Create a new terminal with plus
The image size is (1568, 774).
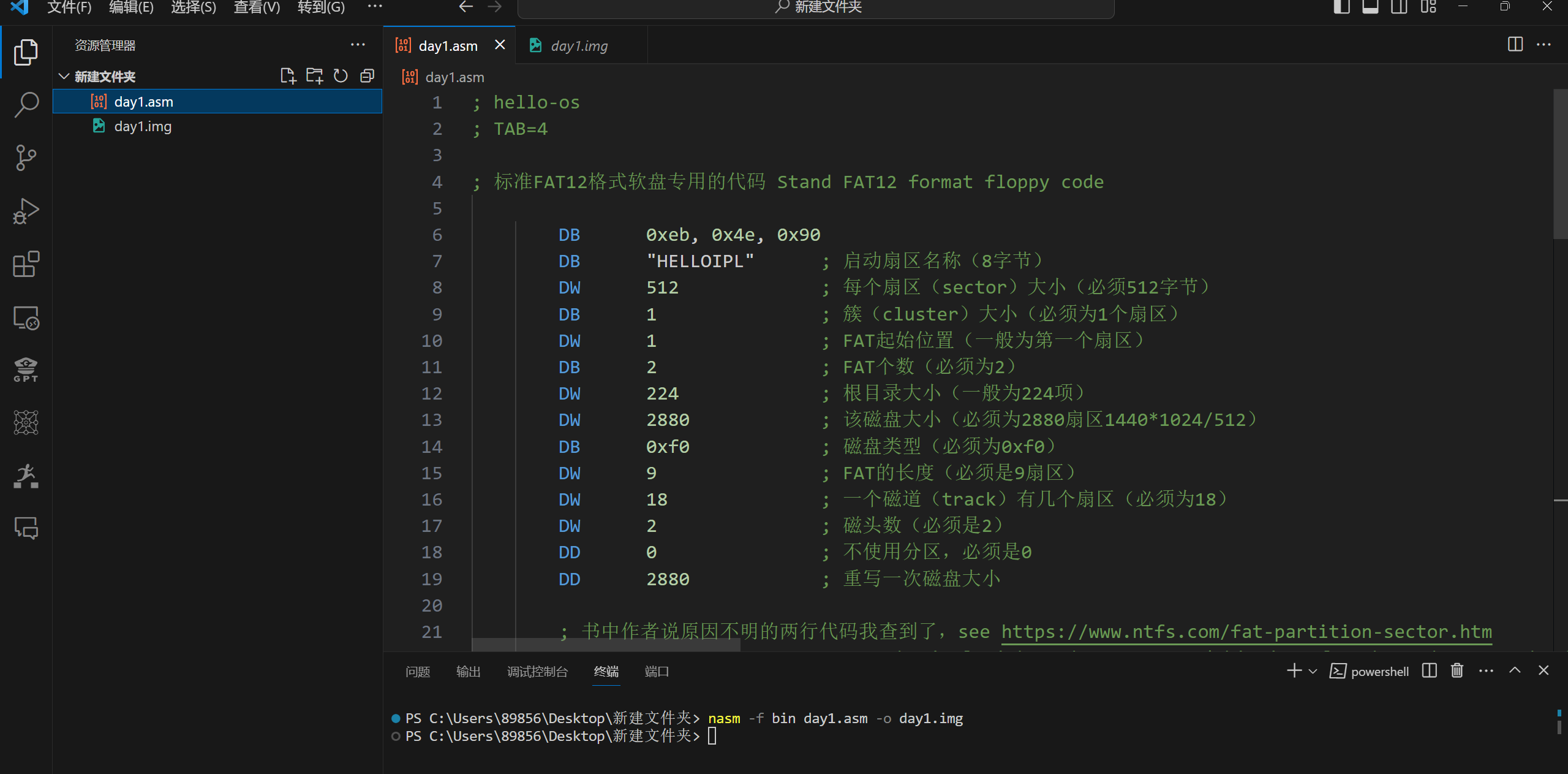(x=1294, y=671)
